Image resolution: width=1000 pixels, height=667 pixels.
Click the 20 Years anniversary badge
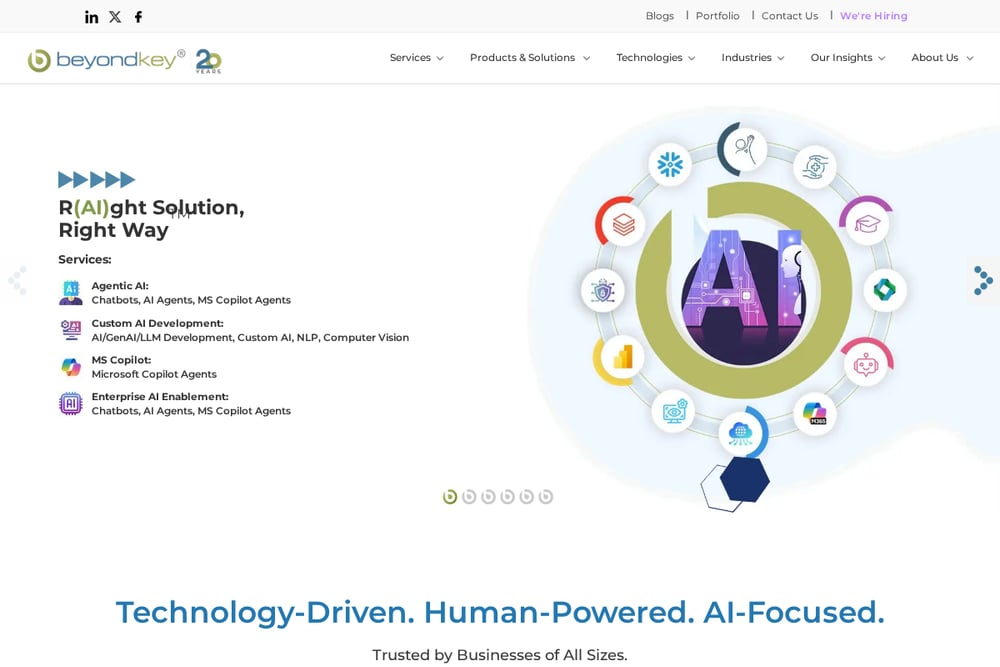point(208,61)
